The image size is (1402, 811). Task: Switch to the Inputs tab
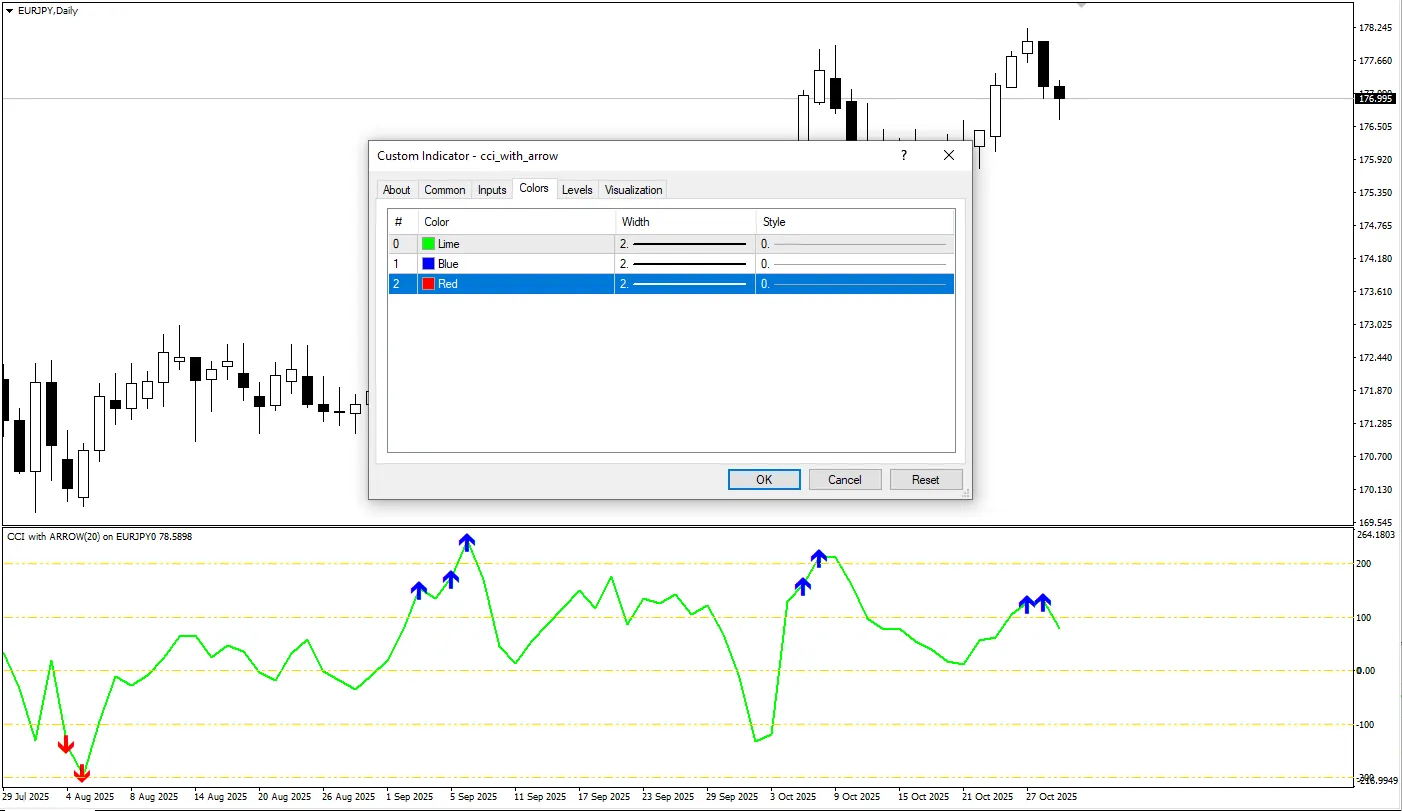[491, 190]
